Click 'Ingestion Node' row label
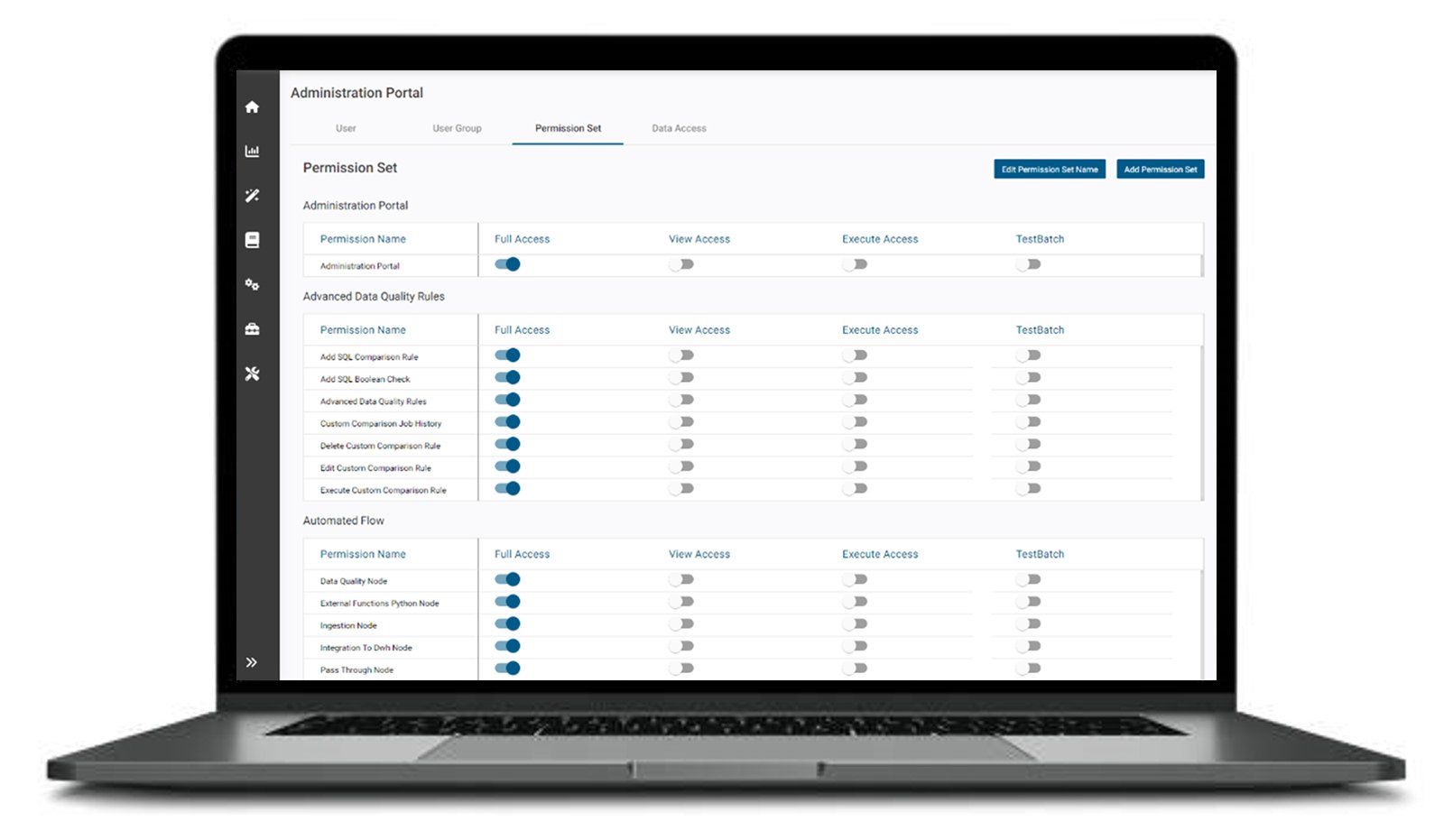1453x840 pixels. click(x=348, y=625)
